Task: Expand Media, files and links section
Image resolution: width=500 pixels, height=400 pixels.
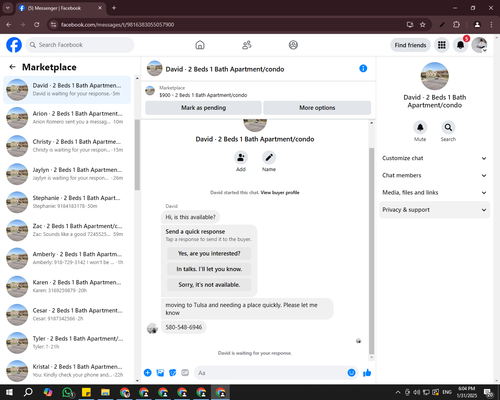Action: click(x=435, y=193)
